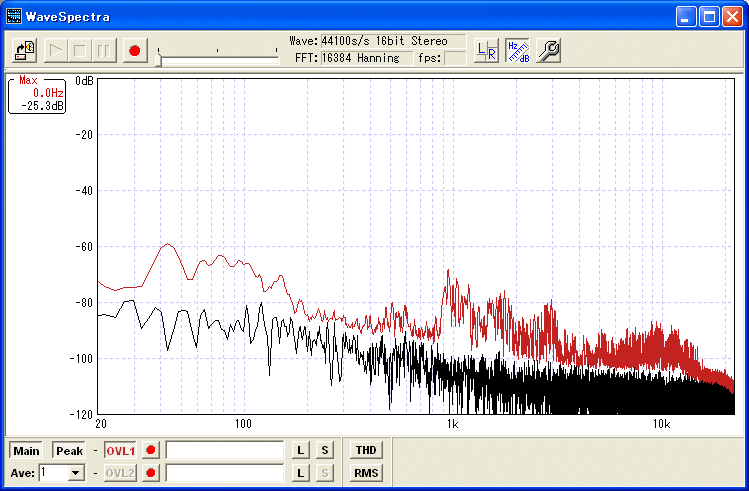Click the red record dot beside OVL2

tap(151, 473)
